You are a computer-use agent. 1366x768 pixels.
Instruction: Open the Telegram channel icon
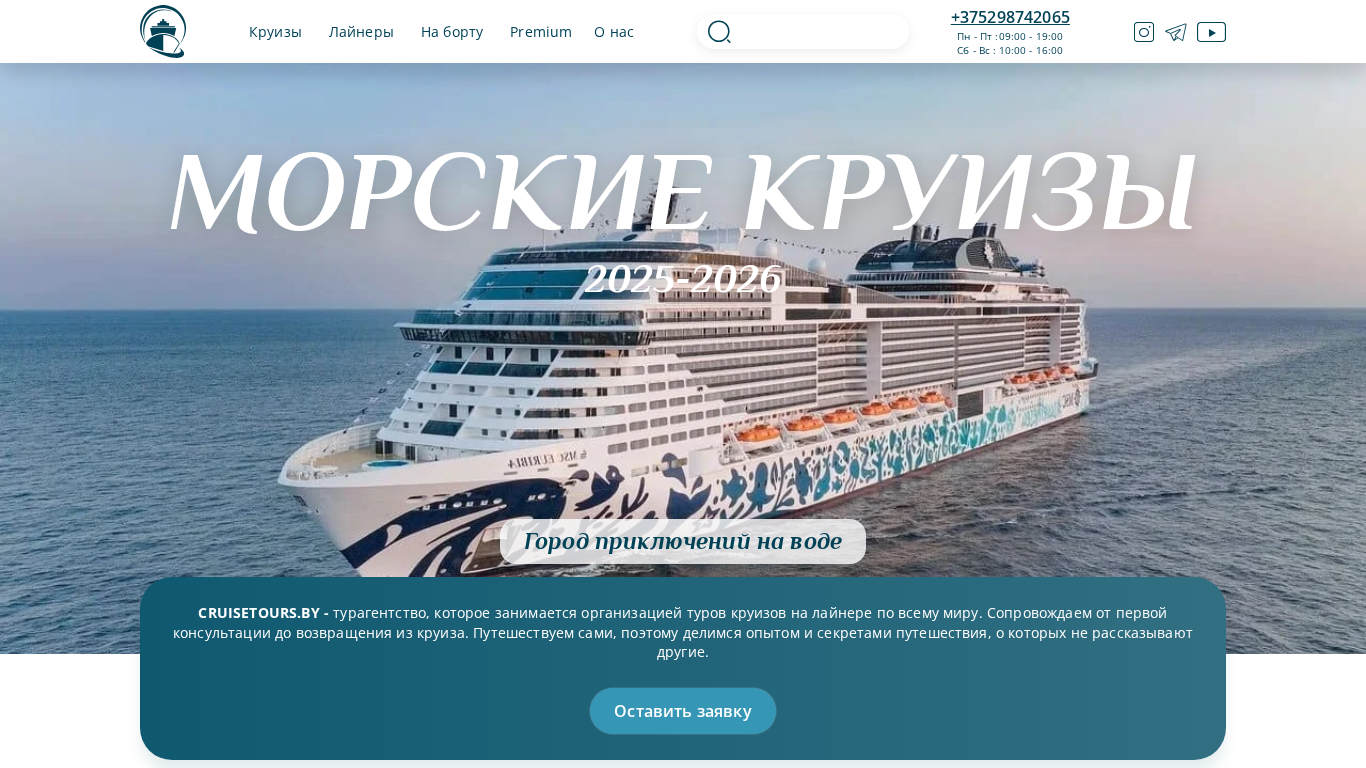(1176, 32)
